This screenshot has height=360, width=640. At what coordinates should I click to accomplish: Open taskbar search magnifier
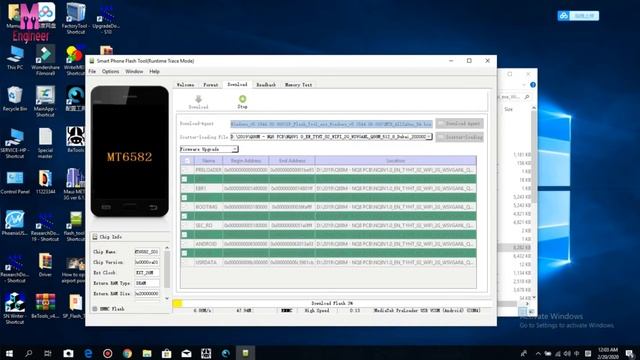28,353
